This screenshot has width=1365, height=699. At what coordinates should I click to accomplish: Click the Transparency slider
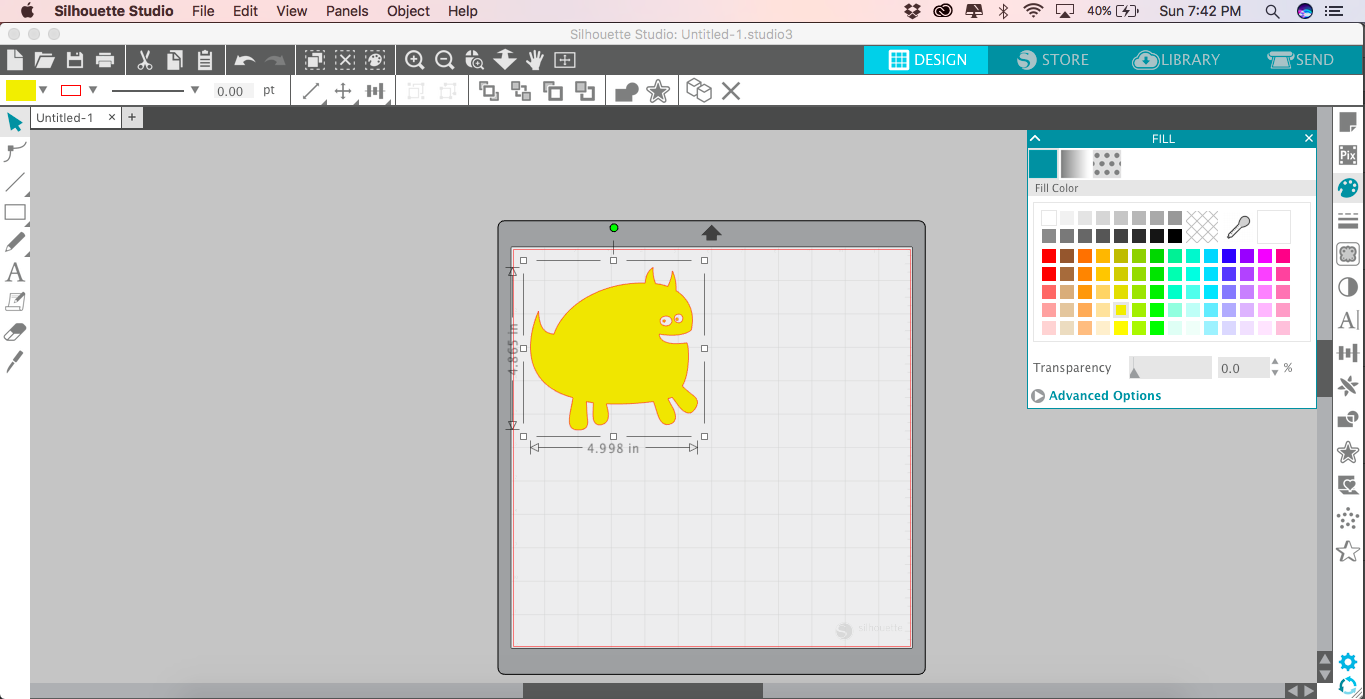pyautogui.click(x=1170, y=368)
